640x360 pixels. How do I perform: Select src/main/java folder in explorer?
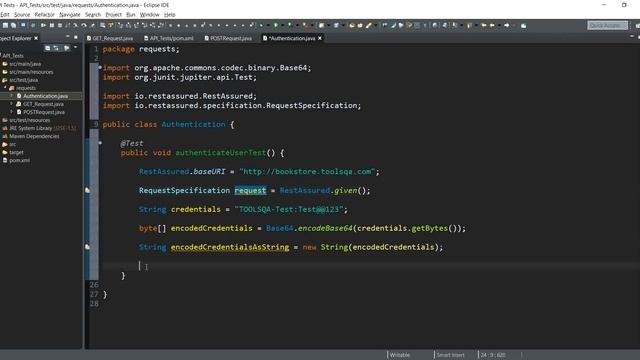click(x=25, y=64)
